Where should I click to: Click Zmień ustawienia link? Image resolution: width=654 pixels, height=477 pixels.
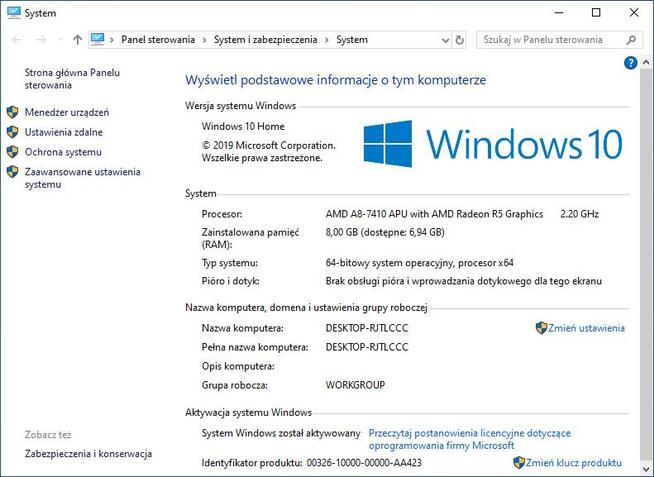click(x=586, y=328)
